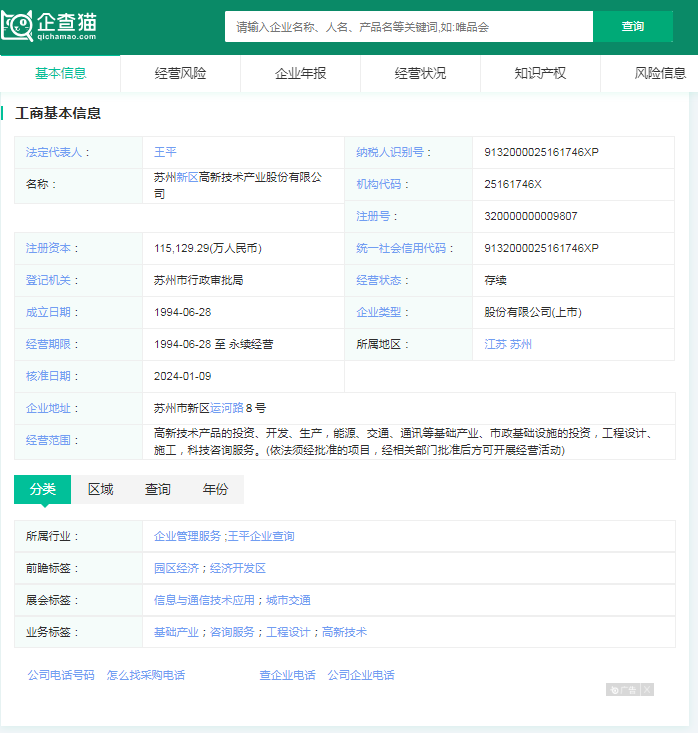Switch to the 经营风险 tab
This screenshot has height=733, width=698.
(180, 73)
